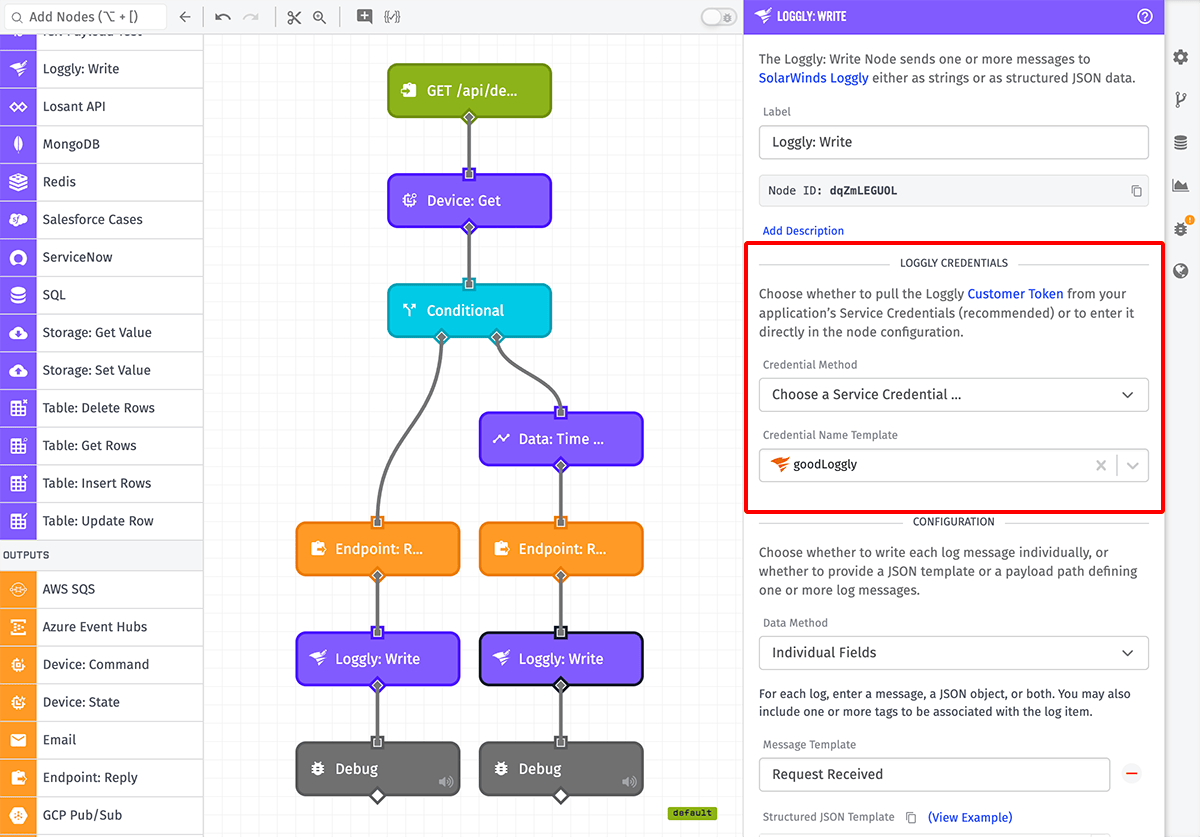Pick Salesforce Cases from node palette
Image resolution: width=1200 pixels, height=837 pixels.
click(x=101, y=220)
